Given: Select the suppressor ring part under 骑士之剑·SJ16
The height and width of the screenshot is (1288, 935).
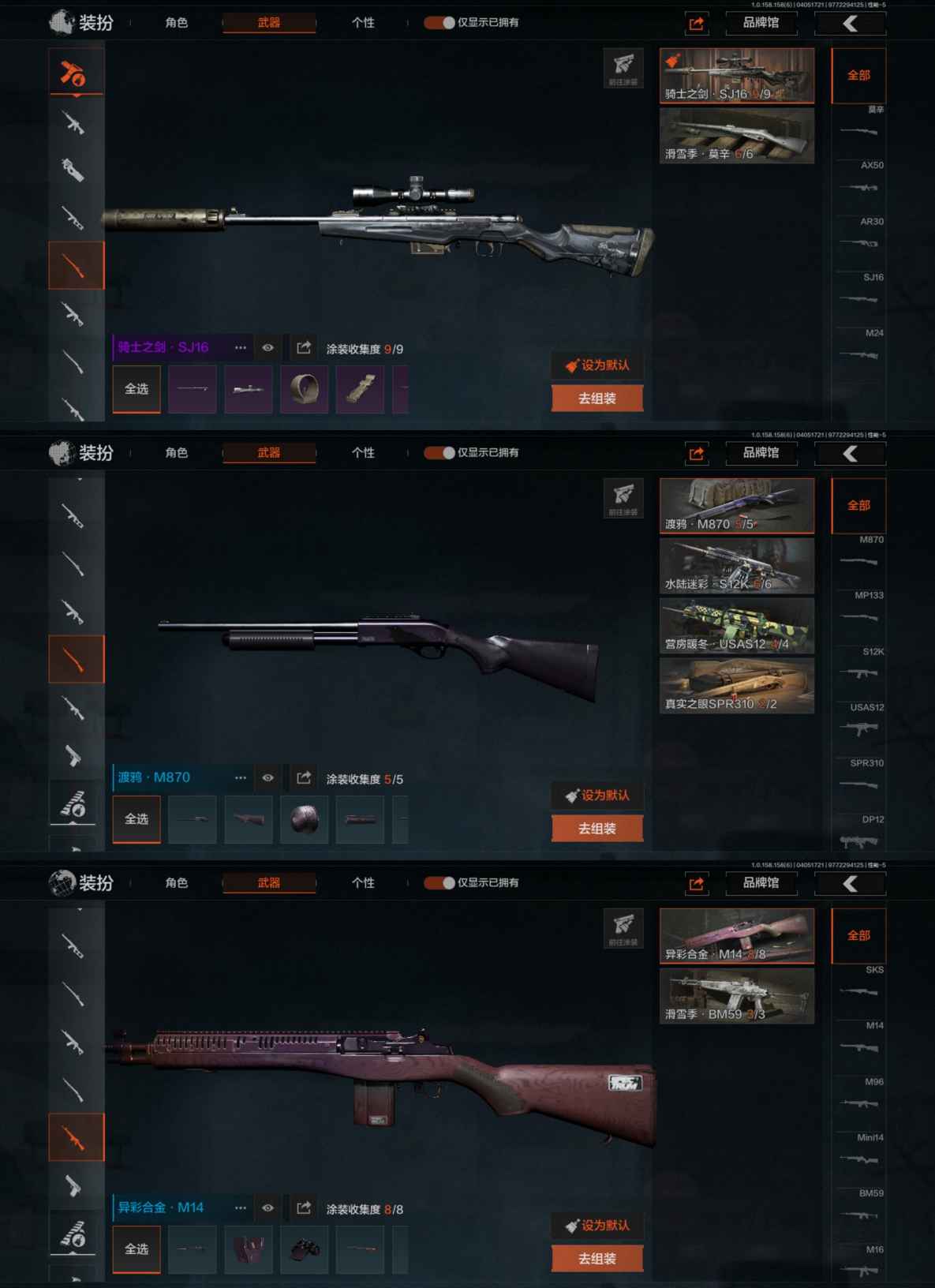Looking at the screenshot, I should pyautogui.click(x=304, y=389).
